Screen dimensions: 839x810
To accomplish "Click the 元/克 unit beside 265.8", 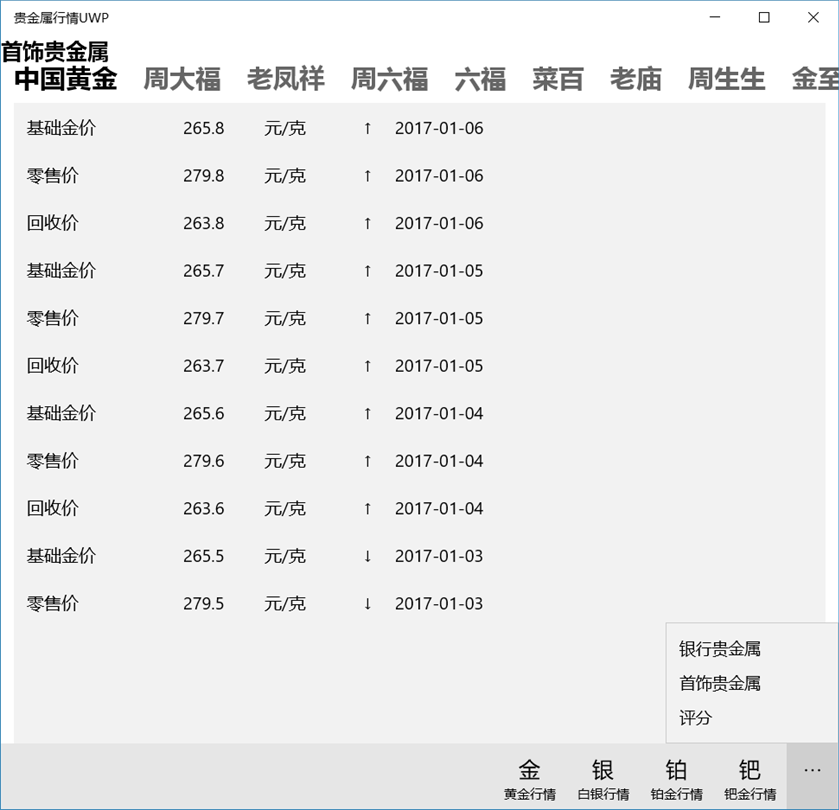I will 285,128.
